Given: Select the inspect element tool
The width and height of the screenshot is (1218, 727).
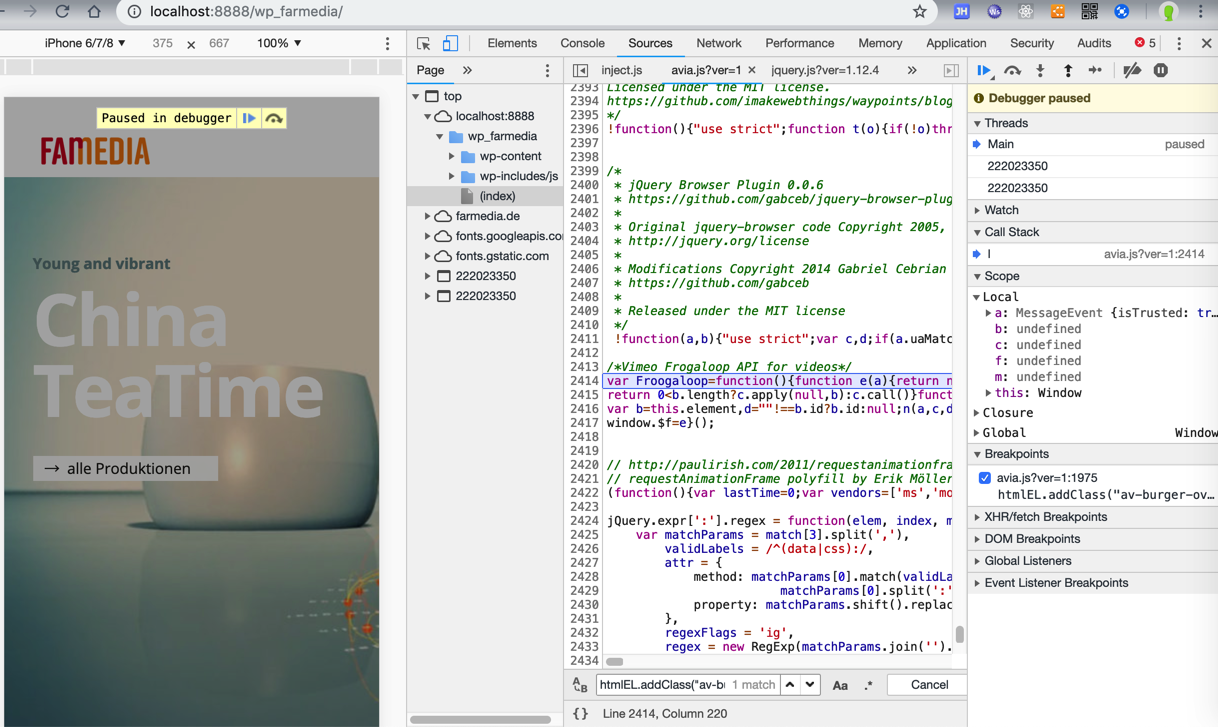Looking at the screenshot, I should [424, 44].
